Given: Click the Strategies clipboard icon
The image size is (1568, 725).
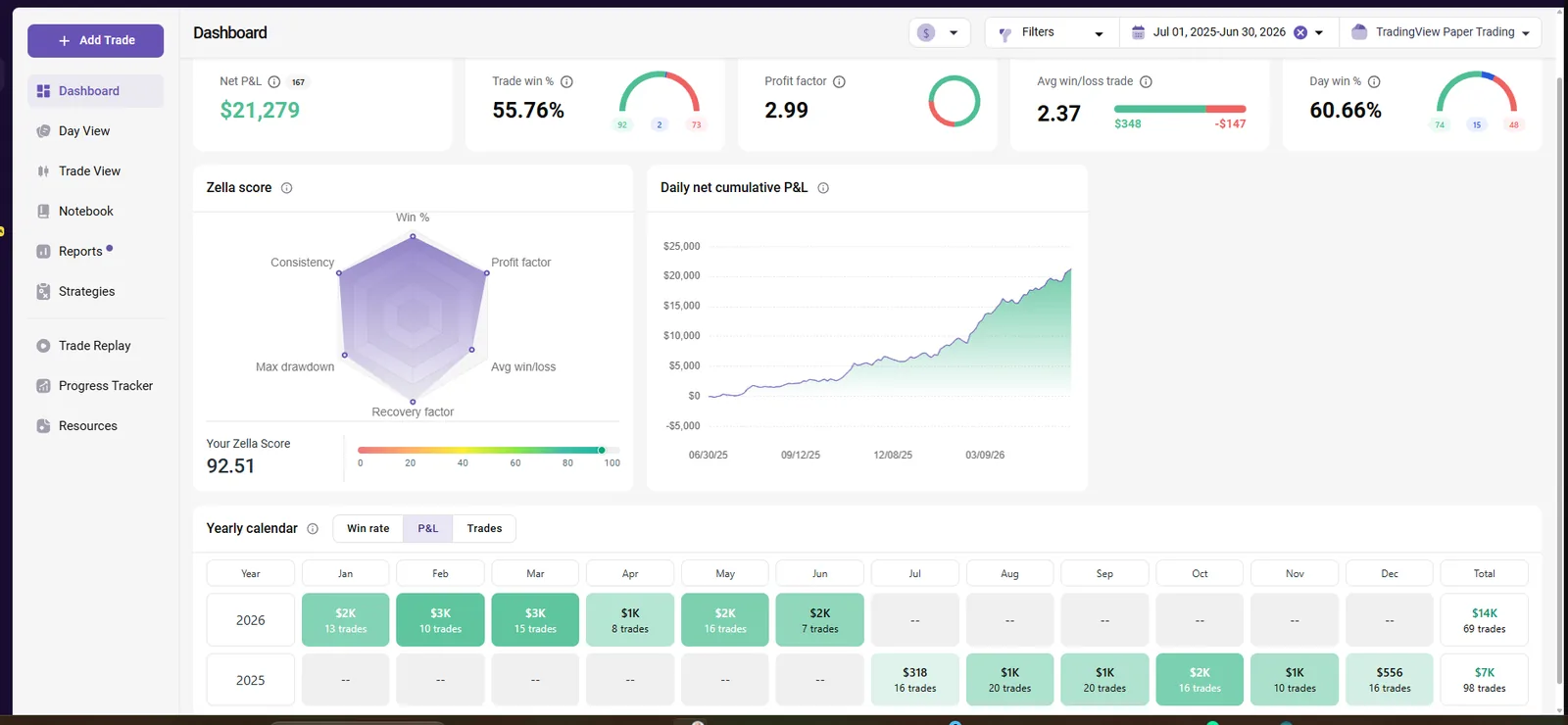Looking at the screenshot, I should pos(43,292).
